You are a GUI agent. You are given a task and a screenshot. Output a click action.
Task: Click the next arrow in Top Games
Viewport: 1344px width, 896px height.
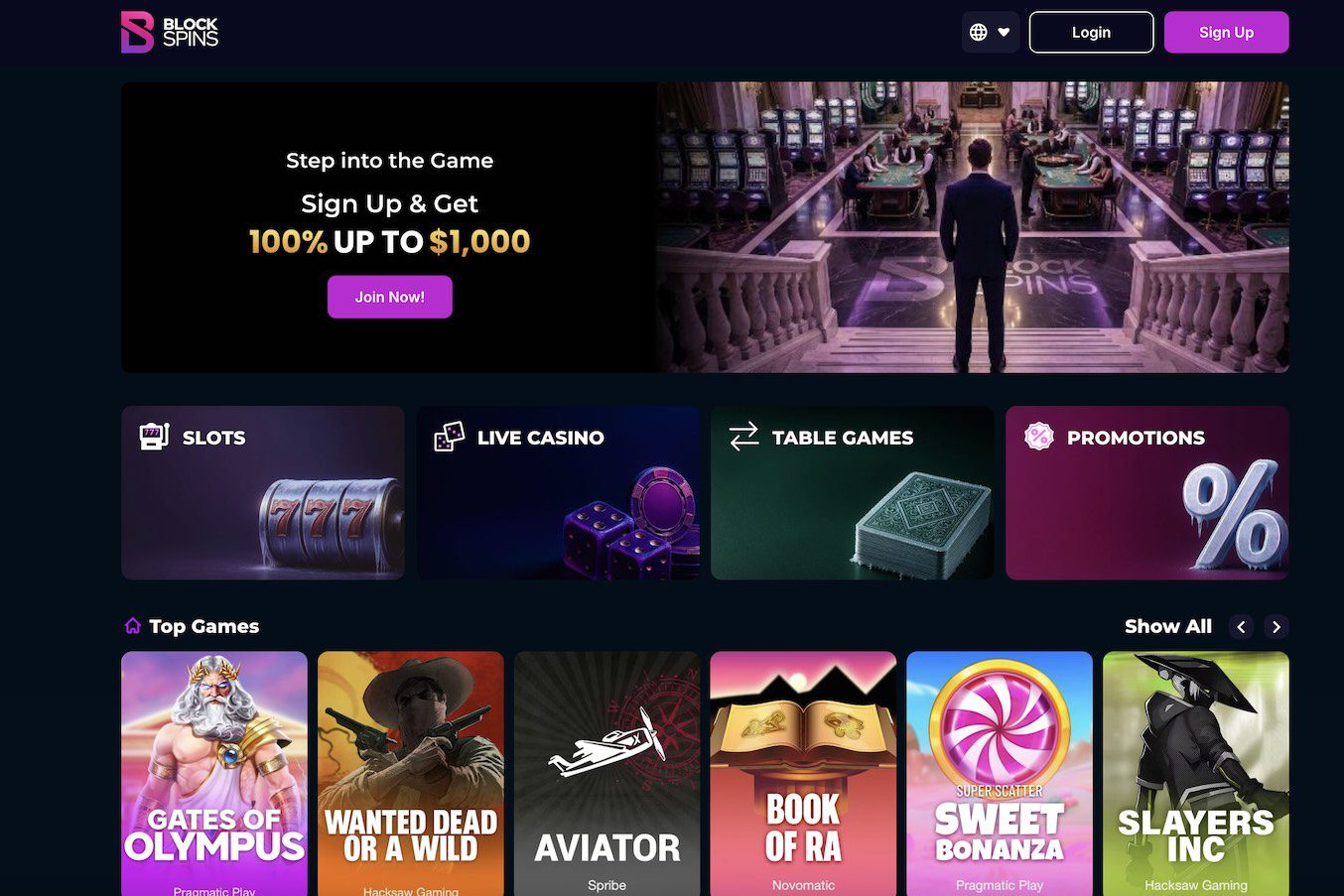pyautogui.click(x=1277, y=626)
